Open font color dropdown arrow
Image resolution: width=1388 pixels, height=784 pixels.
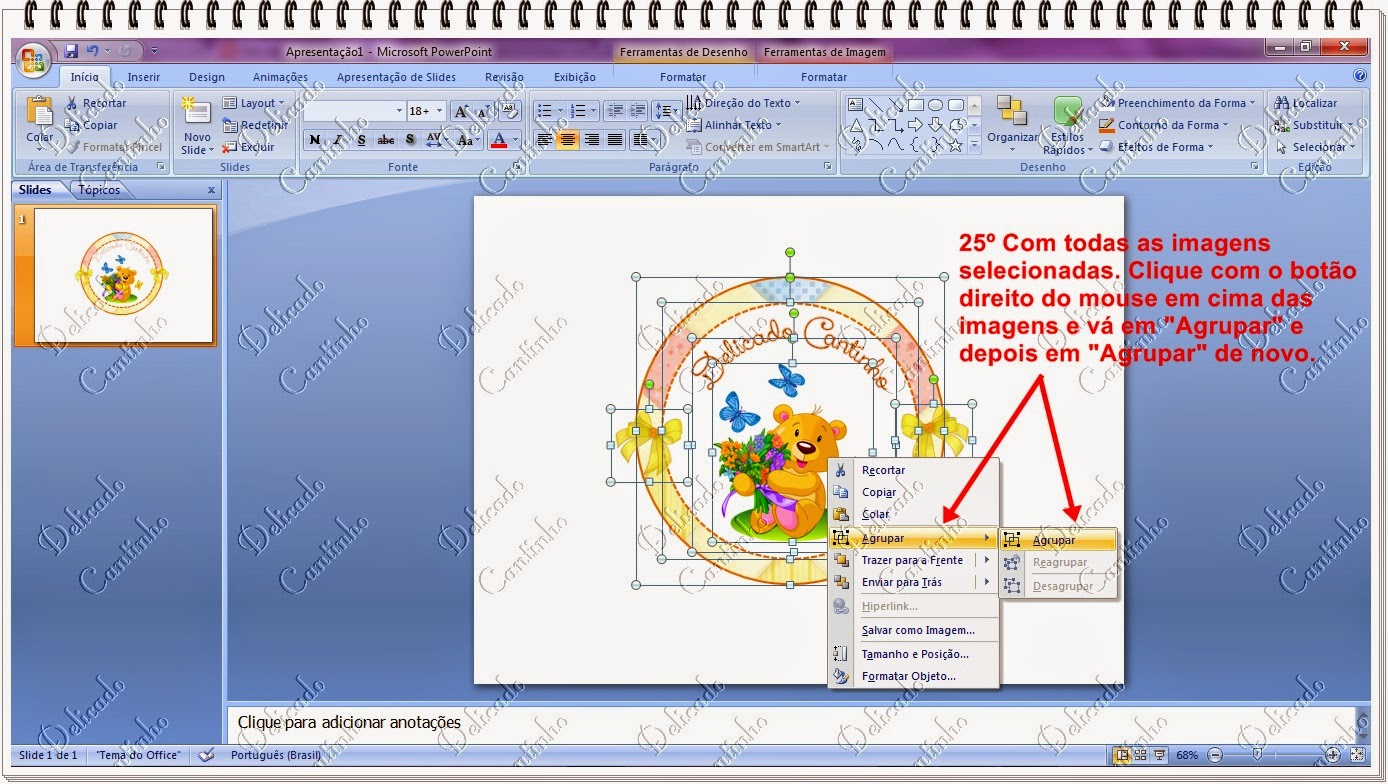516,140
